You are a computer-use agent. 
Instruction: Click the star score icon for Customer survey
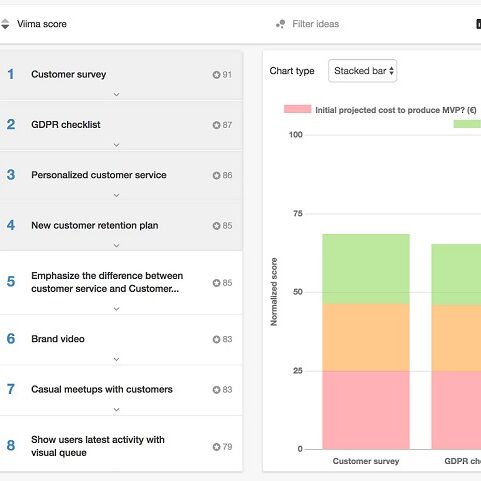click(216, 75)
